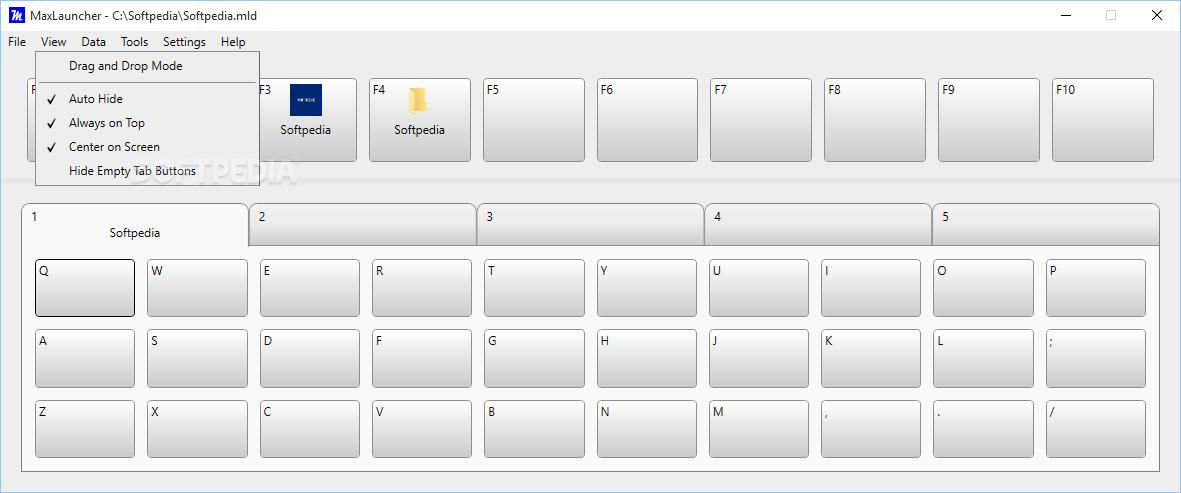Click the empty F7 favorites button

point(761,120)
